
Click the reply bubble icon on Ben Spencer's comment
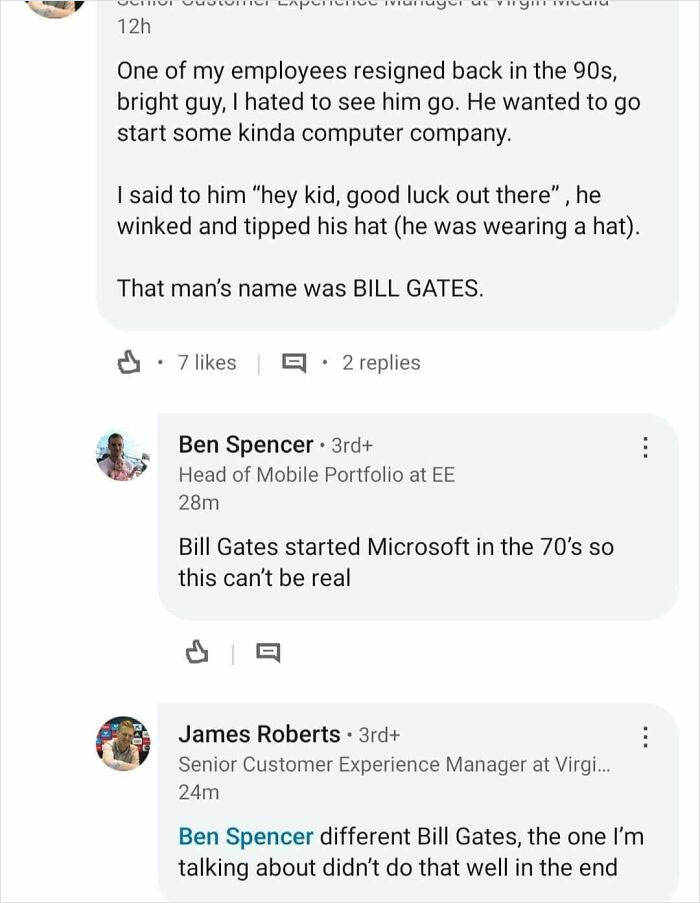tap(267, 650)
